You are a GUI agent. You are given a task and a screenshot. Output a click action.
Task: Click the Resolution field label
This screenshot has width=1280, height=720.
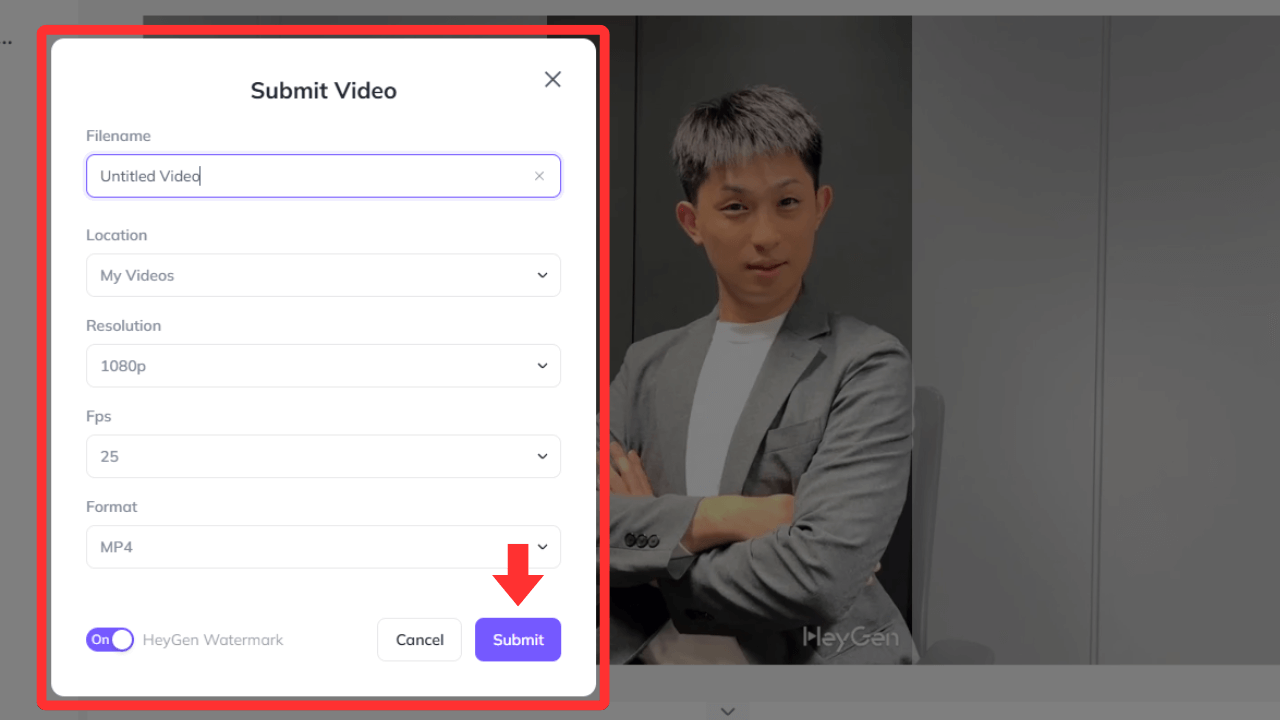(123, 326)
